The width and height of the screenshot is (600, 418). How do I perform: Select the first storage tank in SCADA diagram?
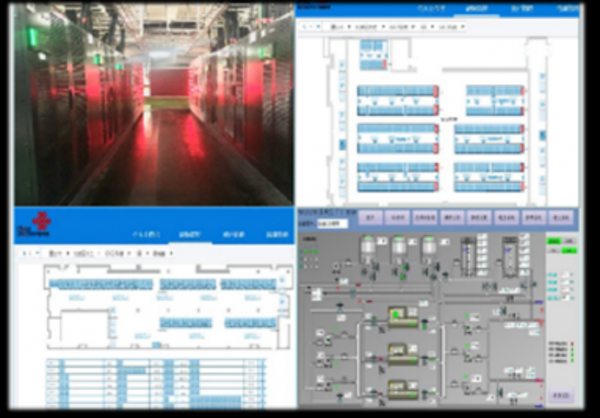point(367,246)
